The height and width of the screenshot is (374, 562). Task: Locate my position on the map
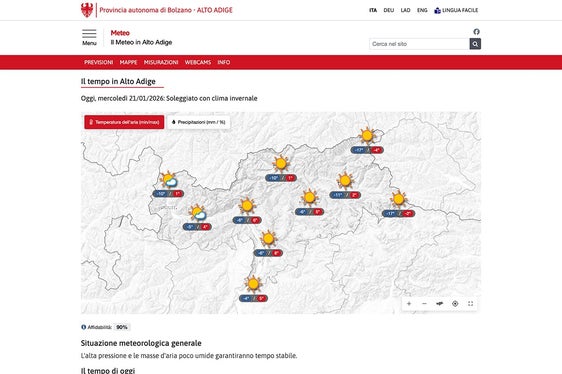coord(455,304)
